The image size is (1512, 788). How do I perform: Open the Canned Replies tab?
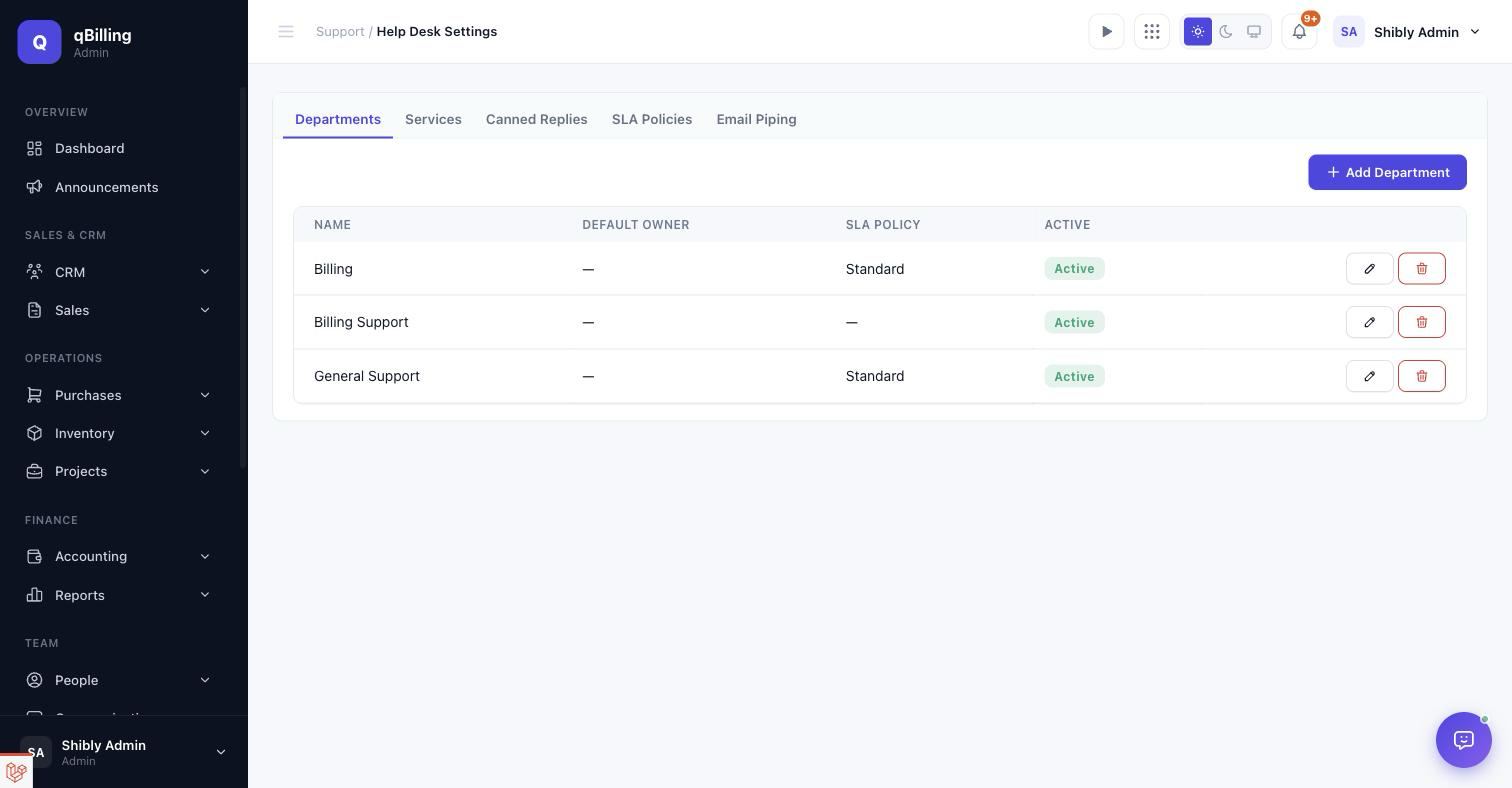(537, 119)
